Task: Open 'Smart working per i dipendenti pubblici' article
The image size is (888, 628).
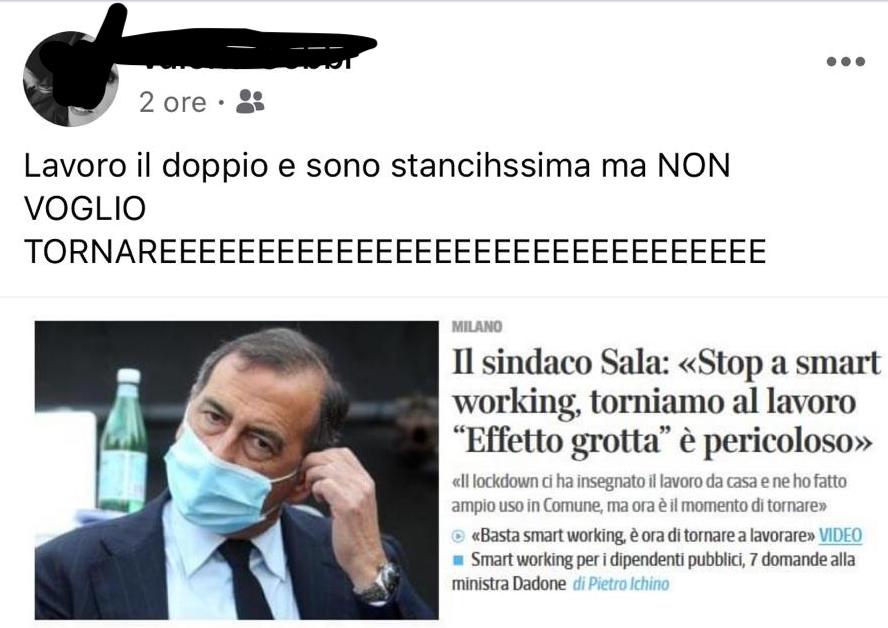Action: point(654,571)
